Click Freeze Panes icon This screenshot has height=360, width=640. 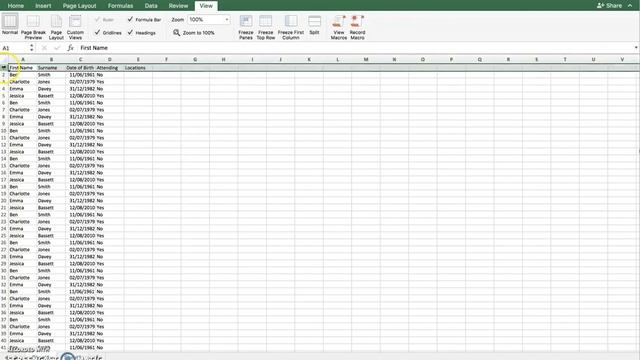click(x=246, y=21)
